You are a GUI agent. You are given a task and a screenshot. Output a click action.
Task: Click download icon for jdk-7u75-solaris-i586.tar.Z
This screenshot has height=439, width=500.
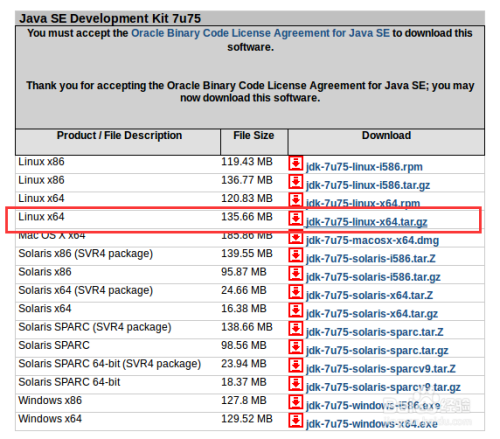296,255
